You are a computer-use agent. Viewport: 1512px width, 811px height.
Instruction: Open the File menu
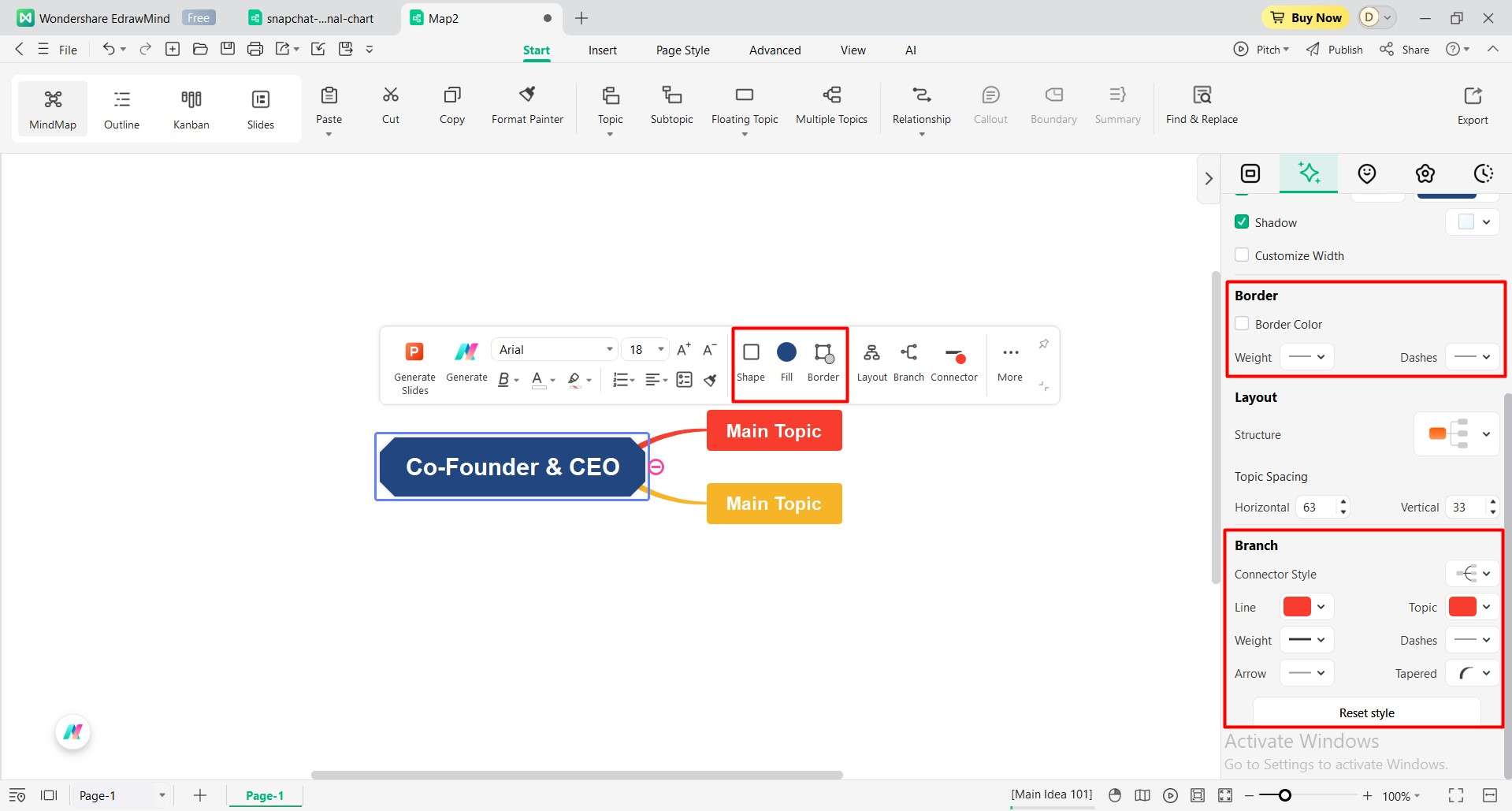[x=58, y=50]
